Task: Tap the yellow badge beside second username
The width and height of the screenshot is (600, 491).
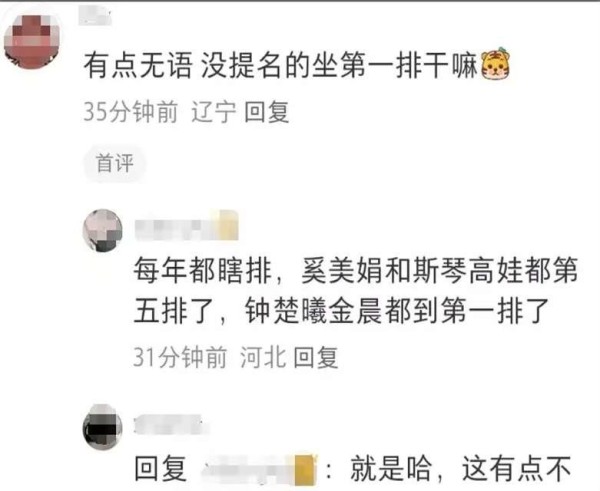Action: click(228, 225)
